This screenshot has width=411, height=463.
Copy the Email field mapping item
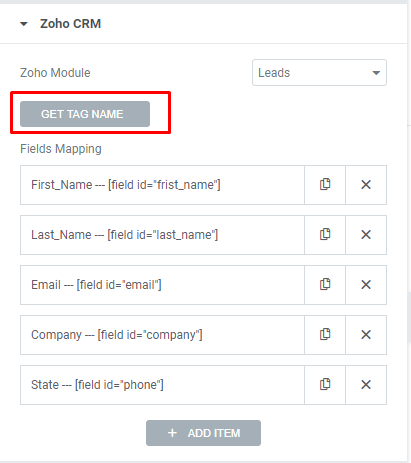(325, 285)
